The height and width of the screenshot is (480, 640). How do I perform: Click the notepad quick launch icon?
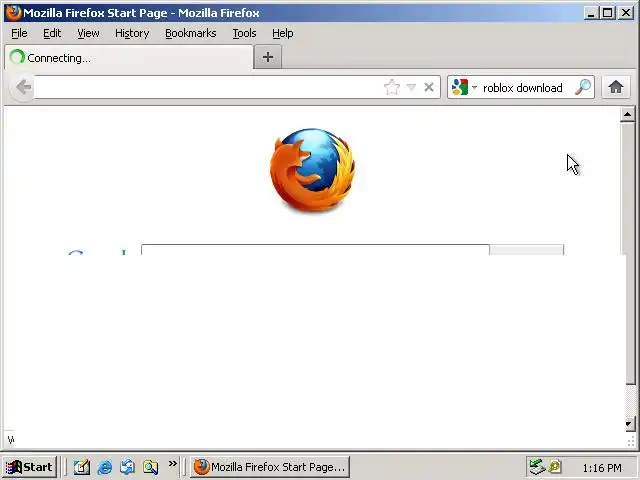pyautogui.click(x=82, y=467)
